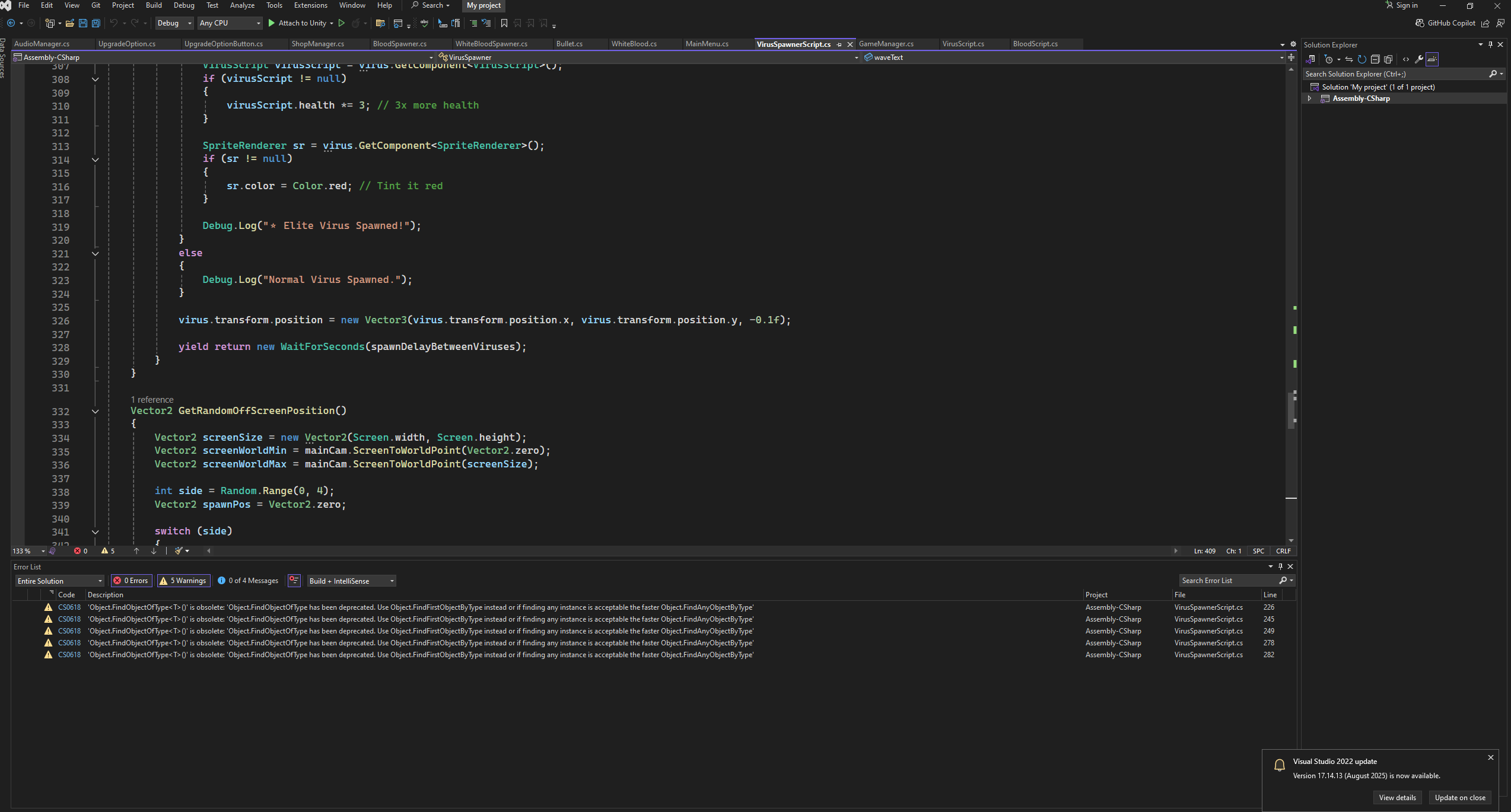Click the Open File folder icon
This screenshot has width=1511, height=812.
[x=69, y=23]
